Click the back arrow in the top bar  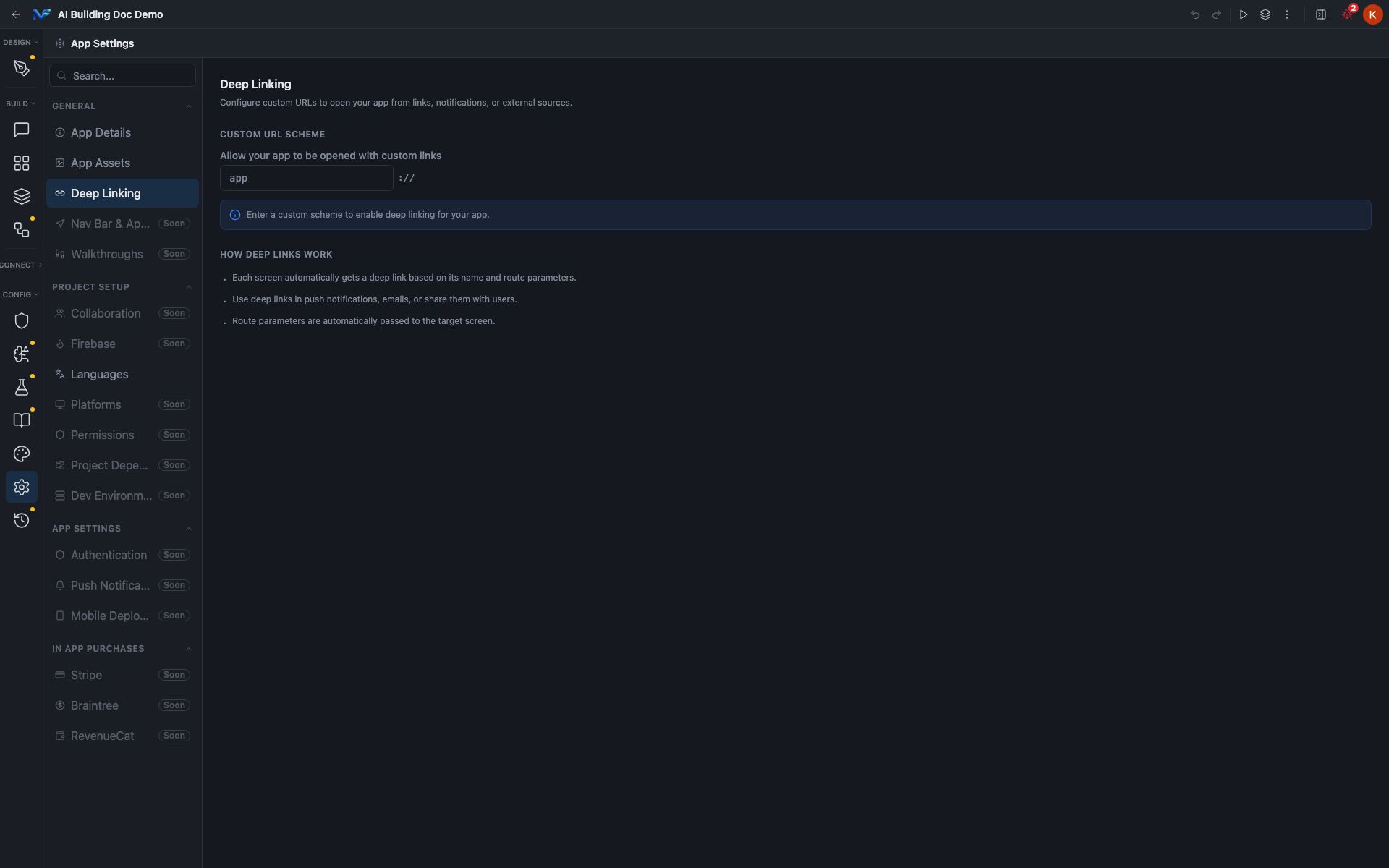(16, 14)
